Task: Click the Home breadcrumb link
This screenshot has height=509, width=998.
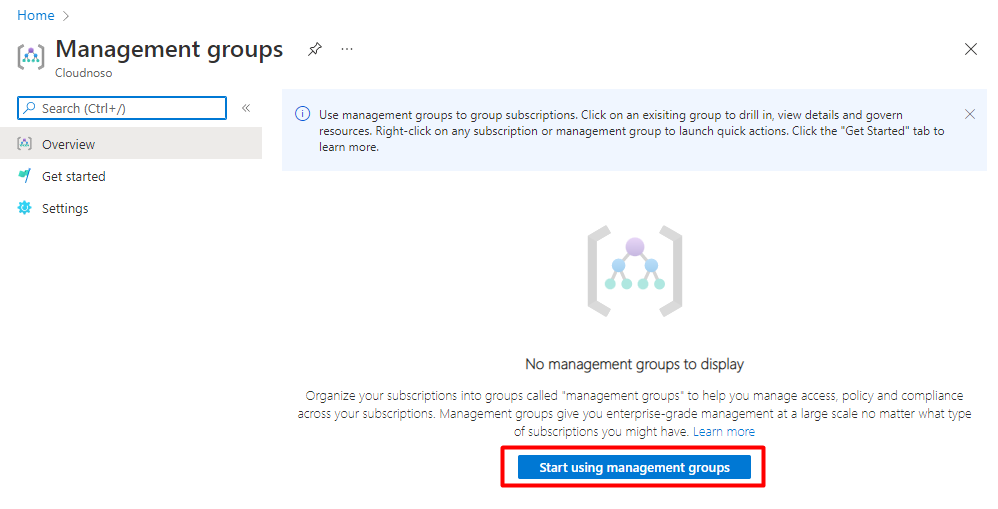Action: [x=35, y=16]
